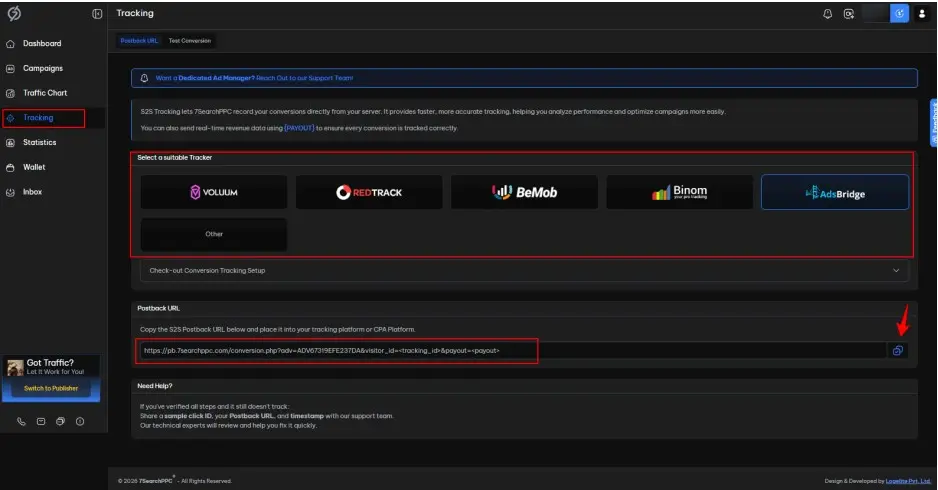Image resolution: width=938 pixels, height=490 pixels.
Task: Click the Dedicated Ad Manager banner link
Action: [x=254, y=78]
